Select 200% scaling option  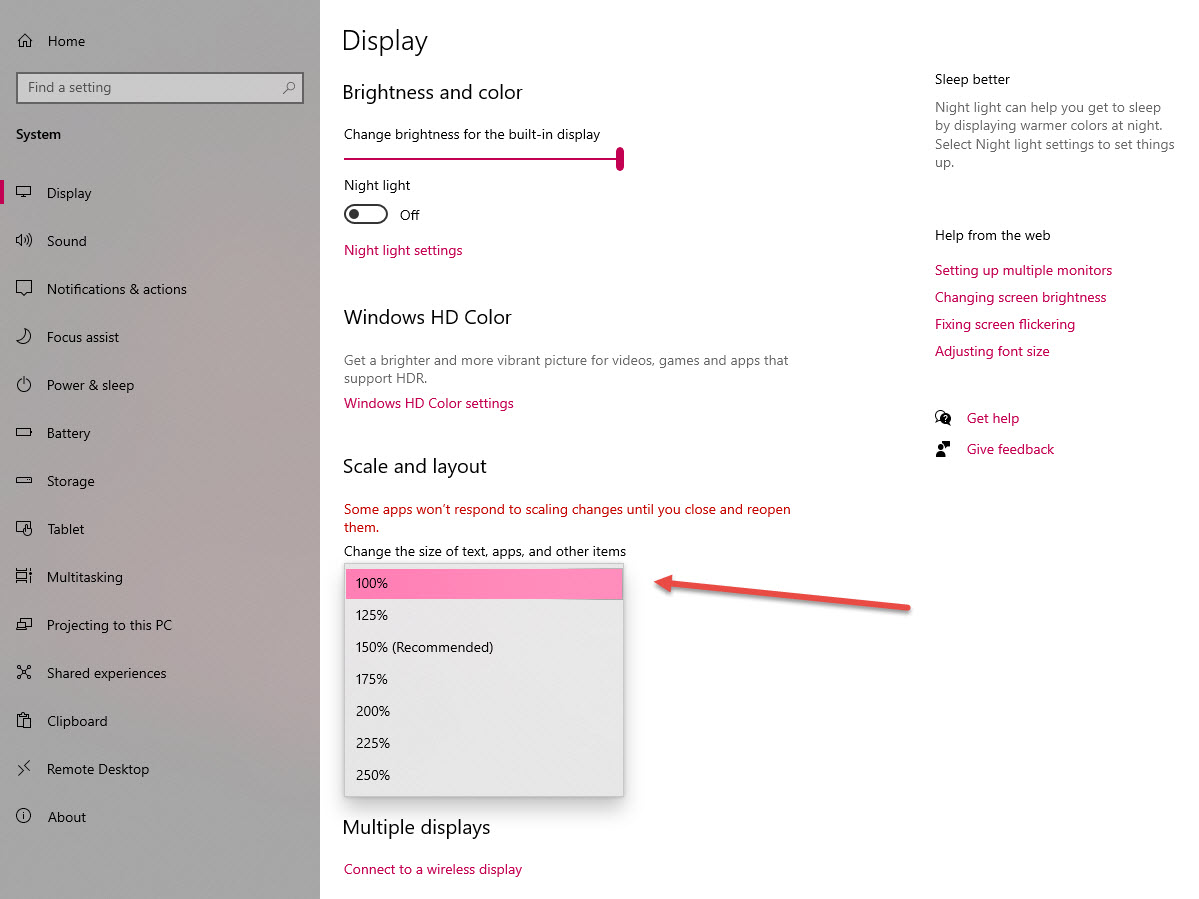pyautogui.click(x=484, y=712)
